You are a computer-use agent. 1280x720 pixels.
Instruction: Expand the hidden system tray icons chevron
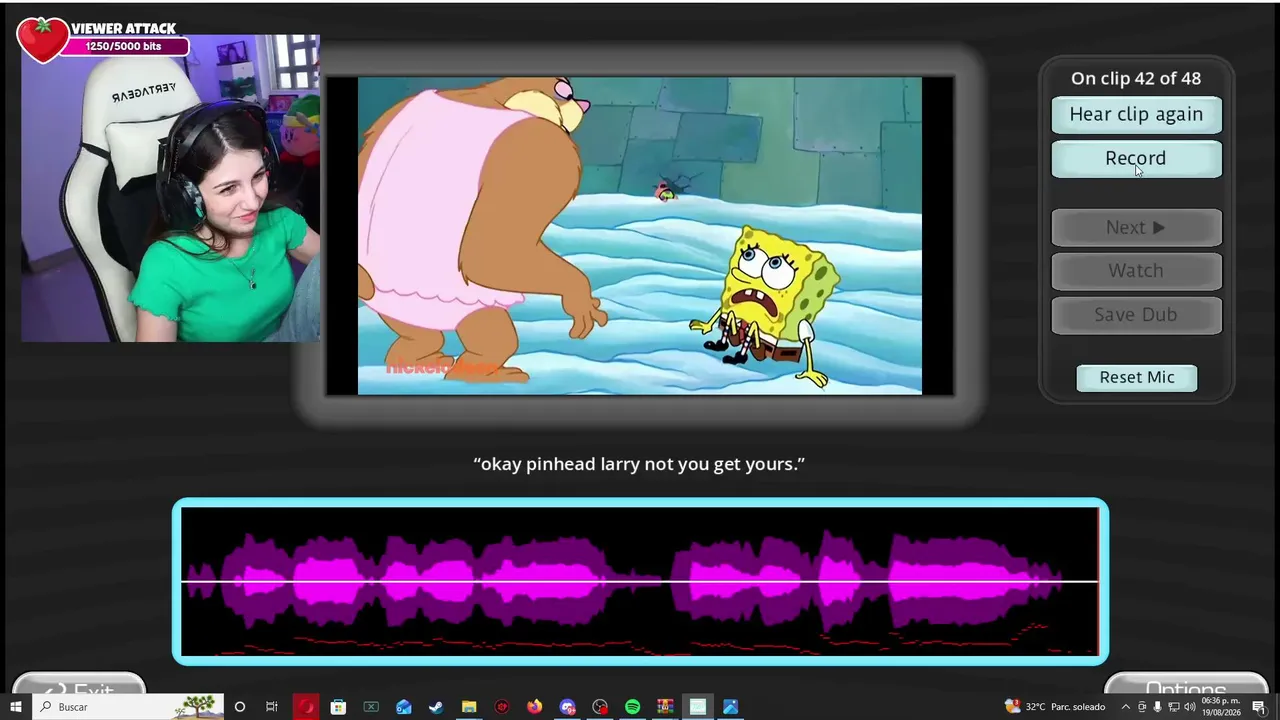[x=1125, y=707]
